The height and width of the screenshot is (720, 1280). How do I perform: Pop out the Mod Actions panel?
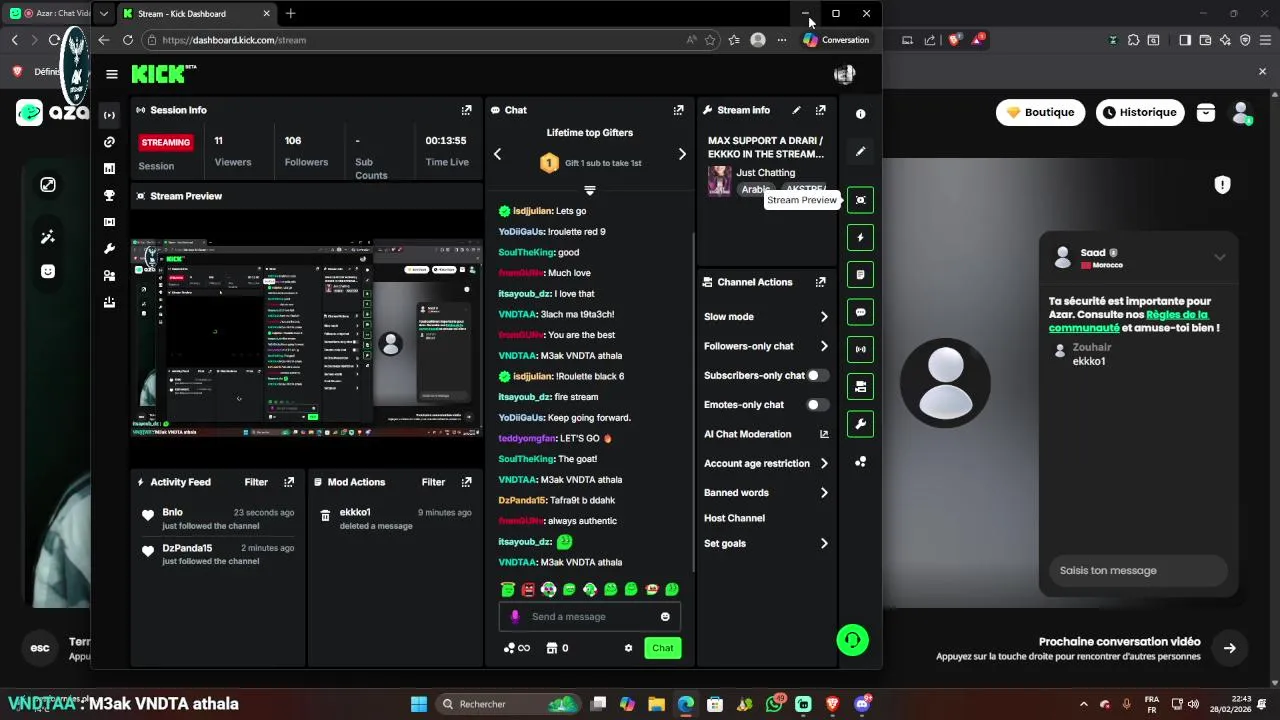[466, 482]
